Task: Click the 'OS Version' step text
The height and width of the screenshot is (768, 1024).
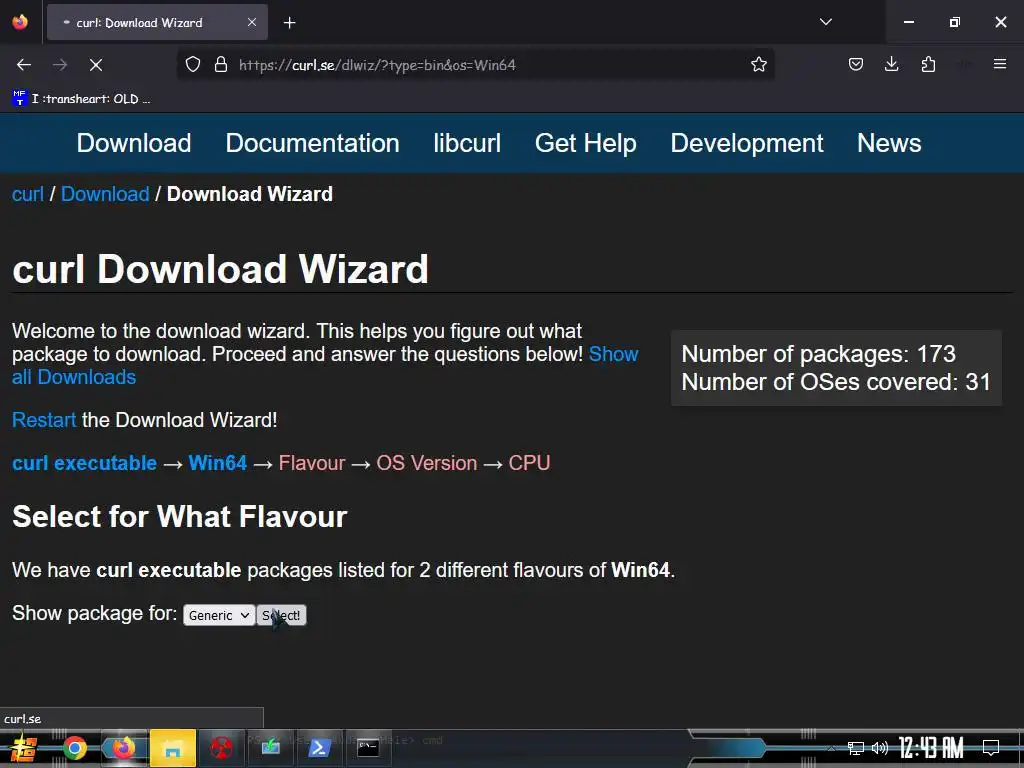Action: click(426, 463)
